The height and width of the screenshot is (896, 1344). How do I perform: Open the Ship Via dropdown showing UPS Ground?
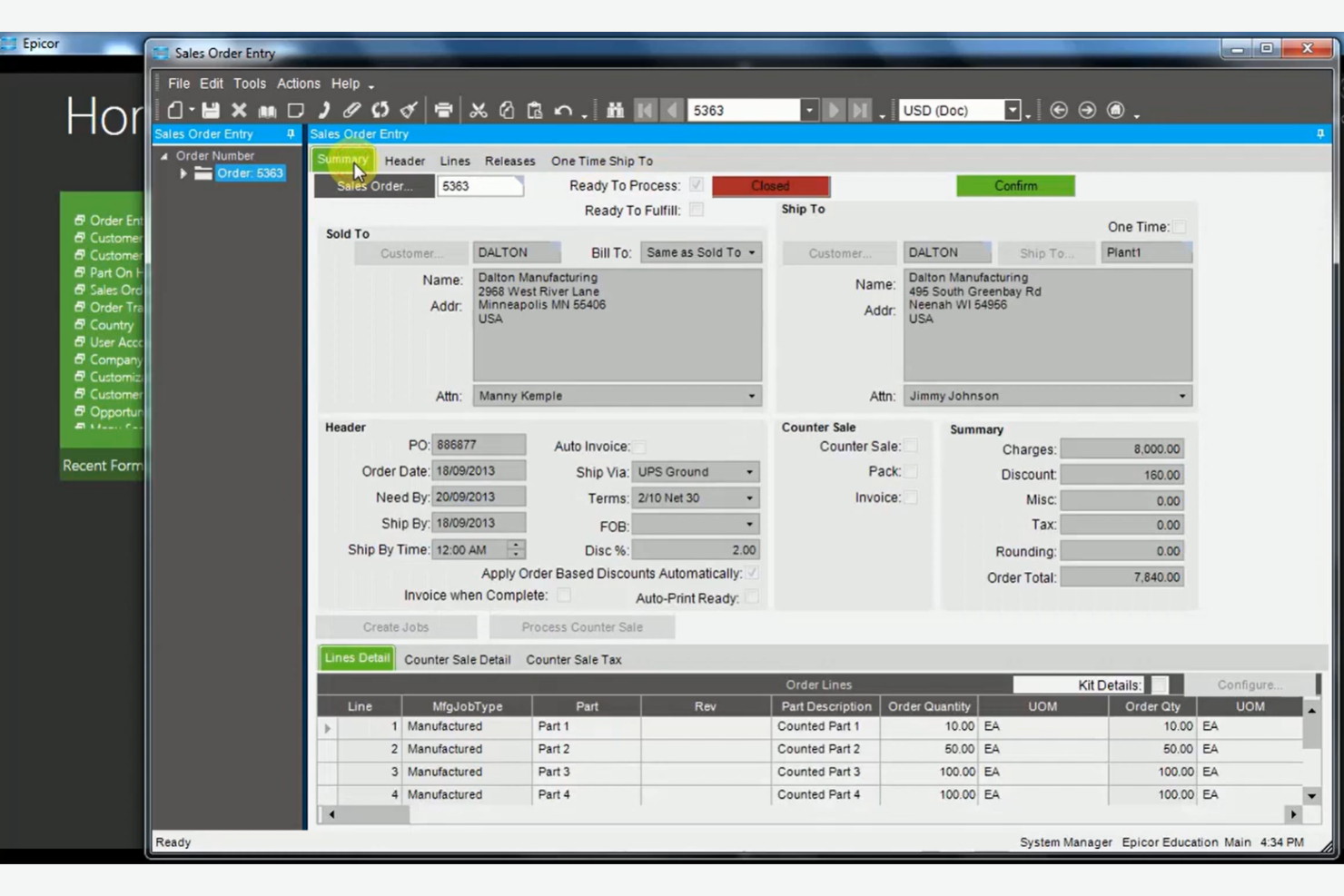pos(748,471)
